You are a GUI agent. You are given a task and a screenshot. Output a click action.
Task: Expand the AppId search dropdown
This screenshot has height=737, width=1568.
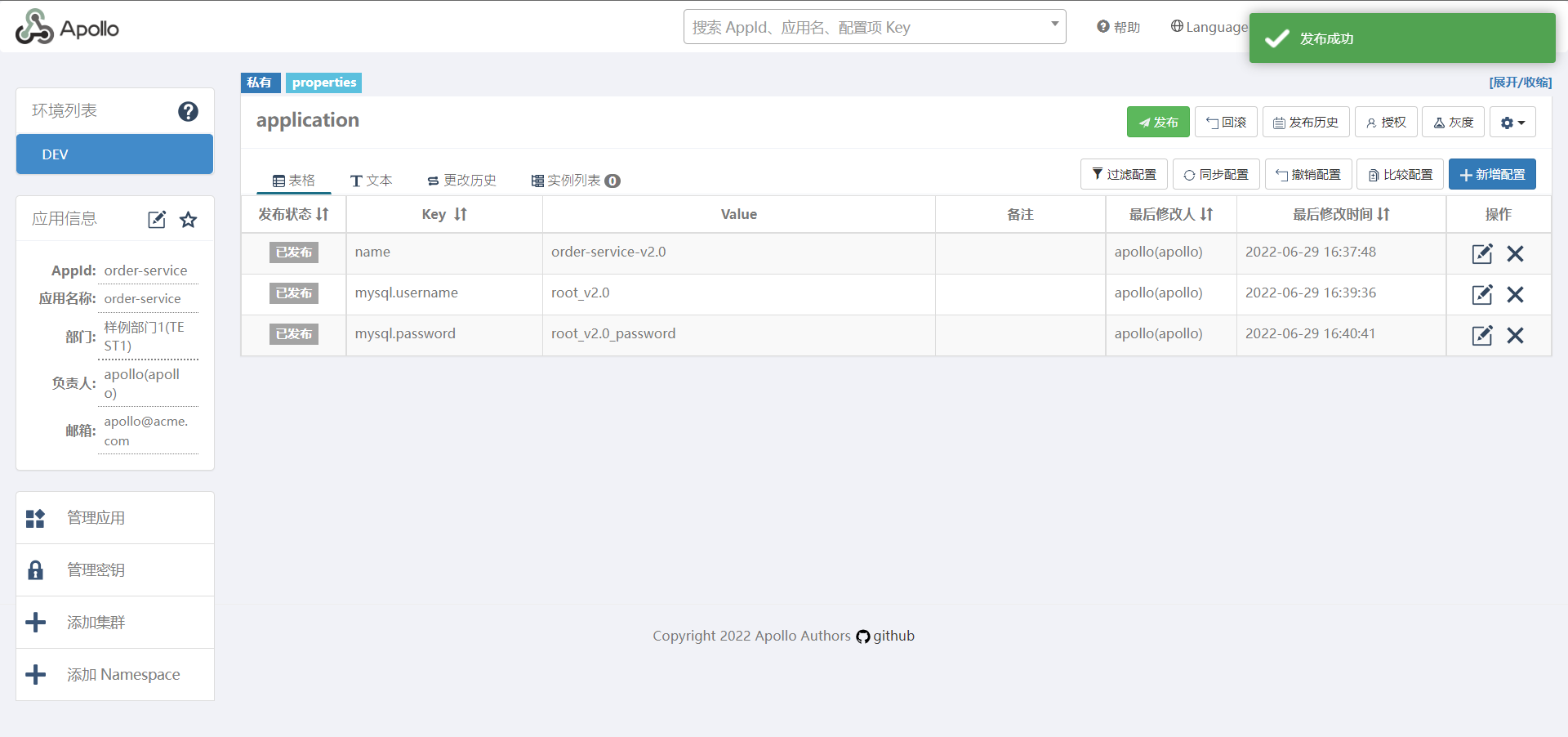tap(1054, 25)
